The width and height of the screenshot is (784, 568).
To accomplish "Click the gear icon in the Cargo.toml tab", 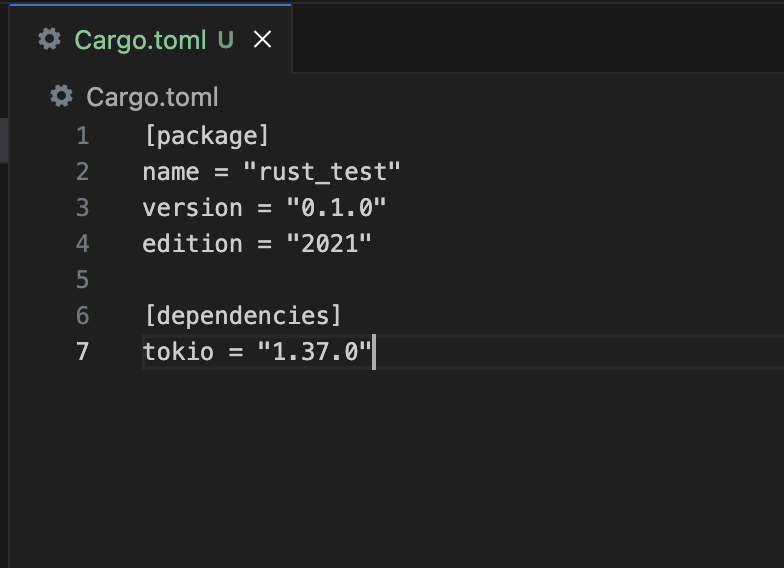I will 49,39.
